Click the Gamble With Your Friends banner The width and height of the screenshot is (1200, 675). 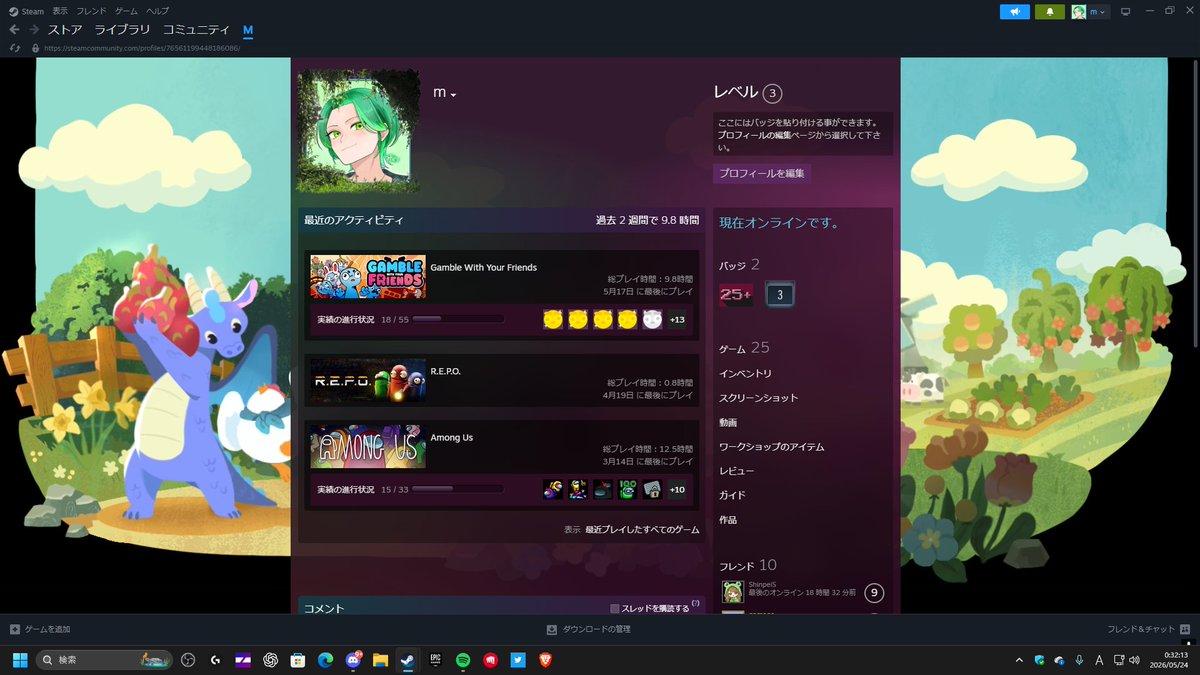tap(368, 277)
